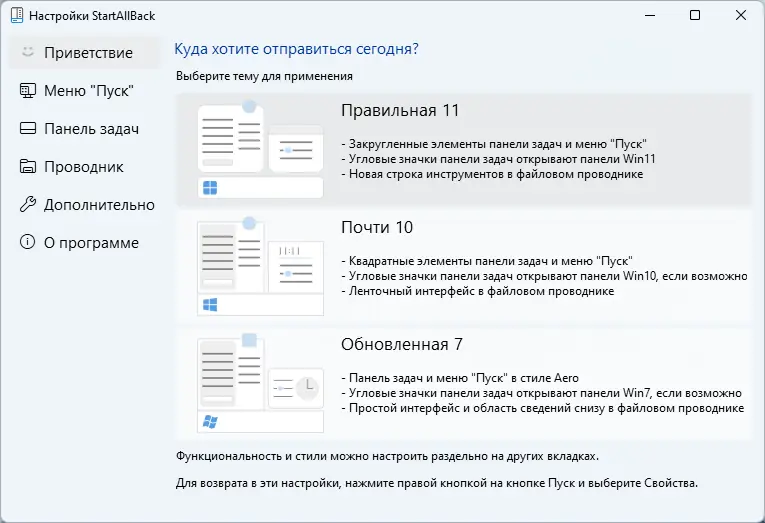The image size is (765, 523).
Task: Choose the Почти 10 theme title
Action: coord(377,227)
